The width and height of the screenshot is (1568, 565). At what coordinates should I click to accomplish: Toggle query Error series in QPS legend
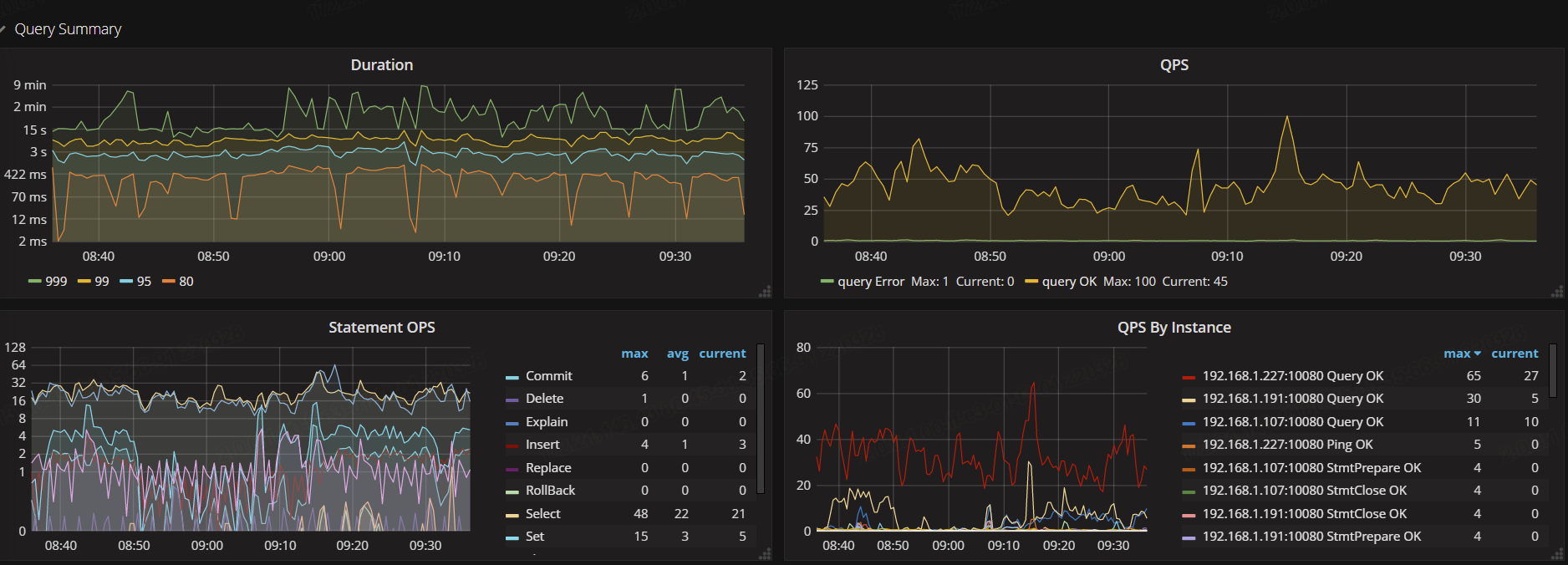coord(870,282)
